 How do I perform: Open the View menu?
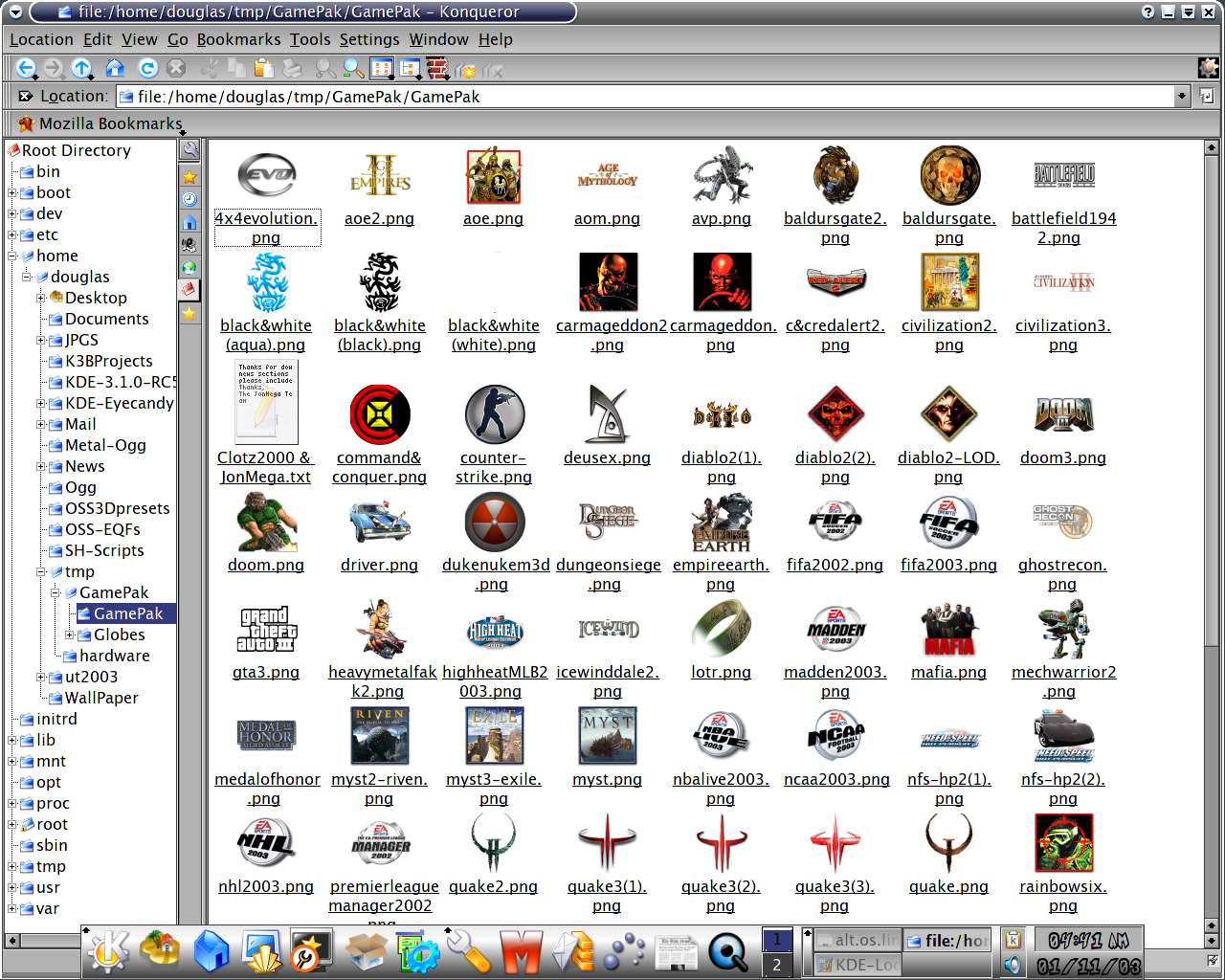pyautogui.click(x=140, y=39)
